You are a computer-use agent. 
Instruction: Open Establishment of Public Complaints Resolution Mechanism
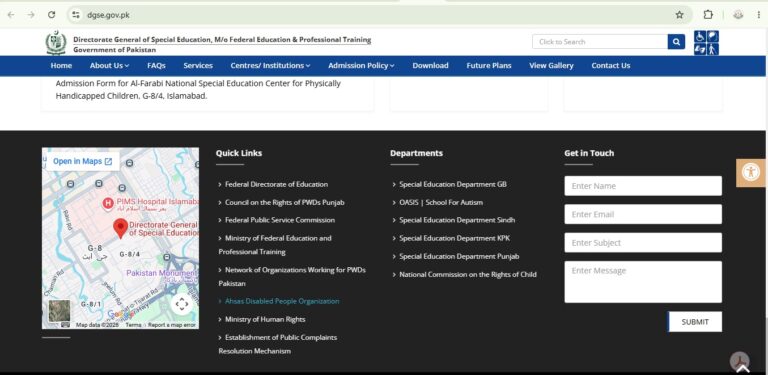[278, 344]
